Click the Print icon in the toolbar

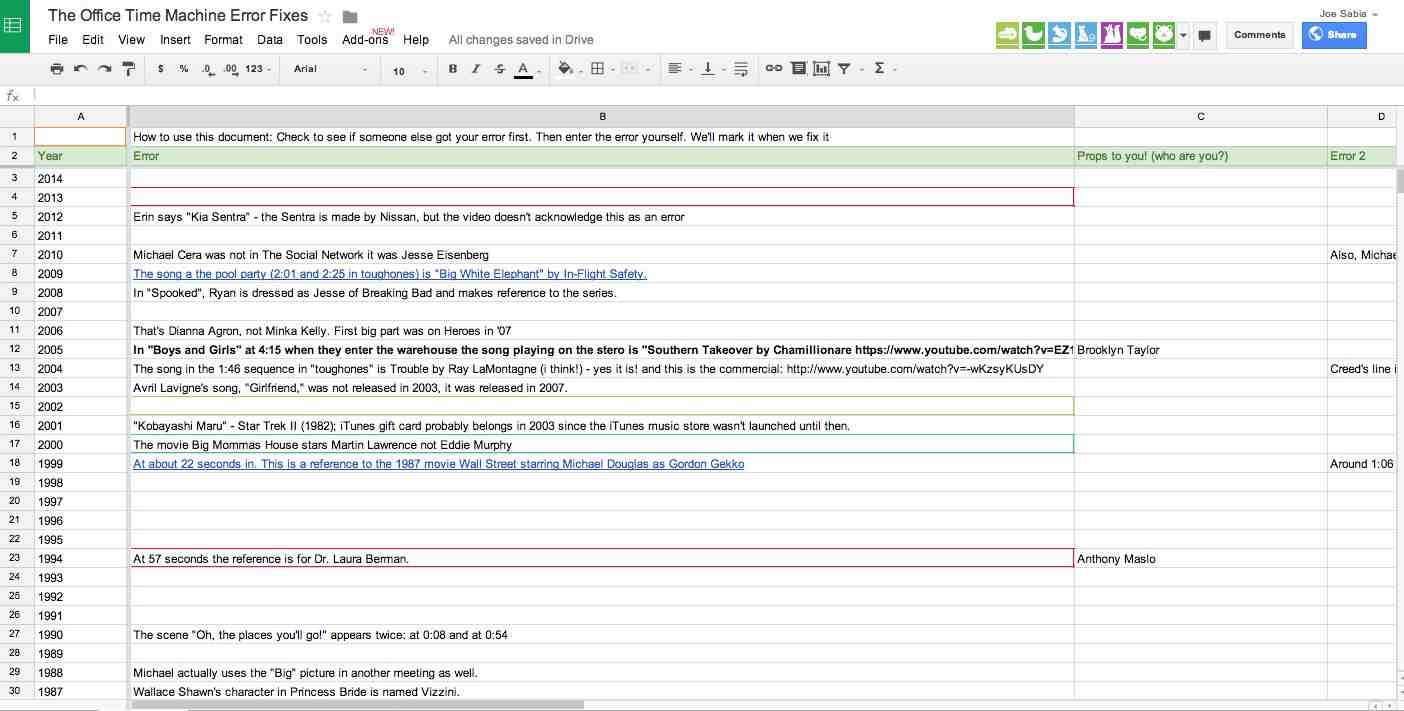click(57, 69)
